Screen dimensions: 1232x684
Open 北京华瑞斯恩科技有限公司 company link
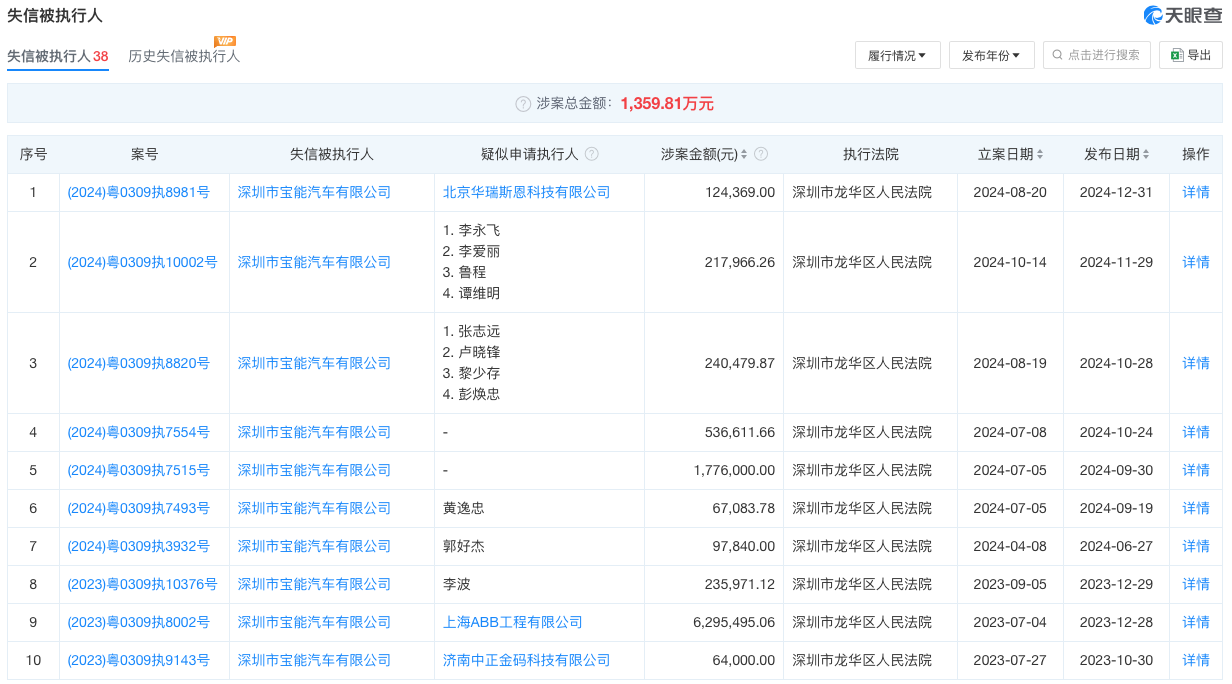(x=527, y=192)
